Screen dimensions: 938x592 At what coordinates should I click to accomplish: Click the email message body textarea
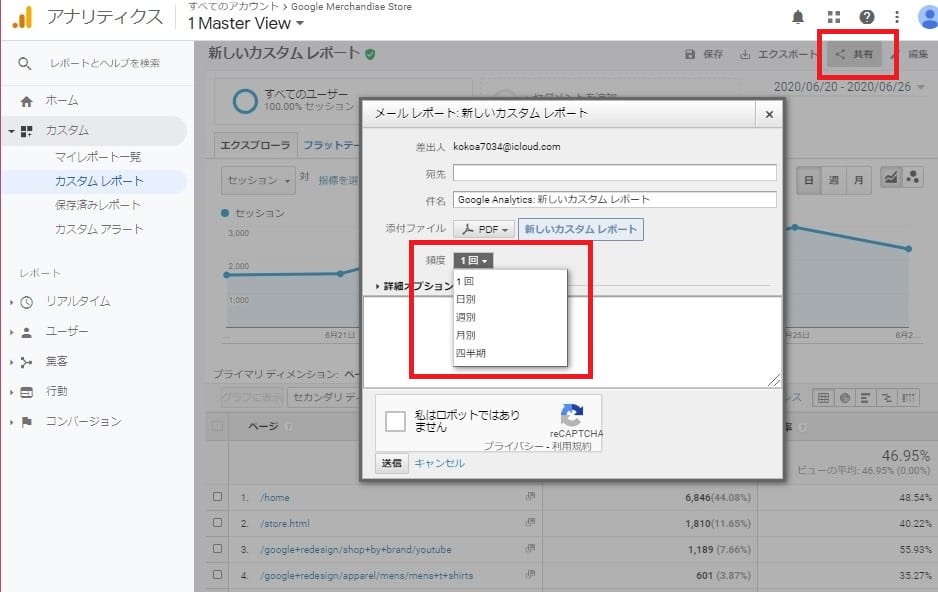[x=572, y=342]
